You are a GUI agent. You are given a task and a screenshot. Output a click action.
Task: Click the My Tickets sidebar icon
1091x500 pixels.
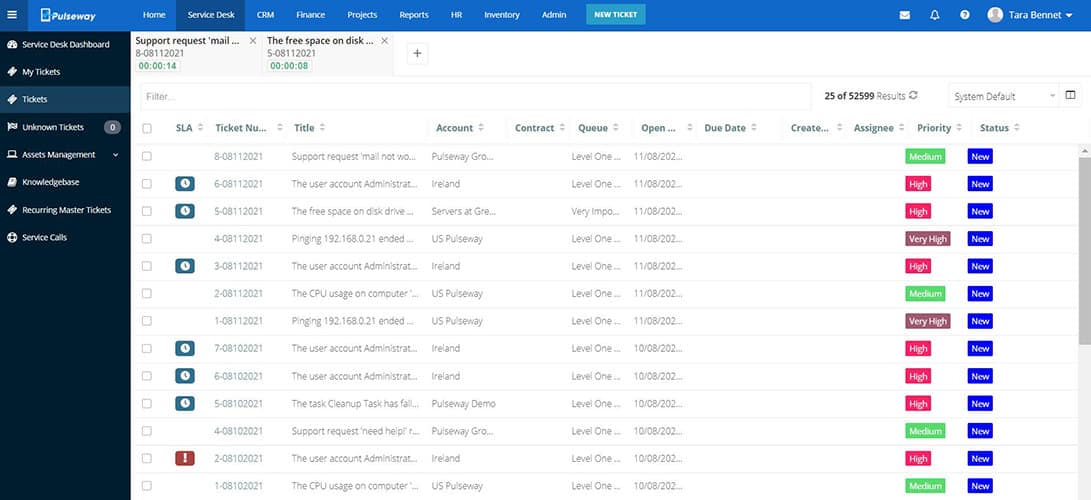pos(12,72)
